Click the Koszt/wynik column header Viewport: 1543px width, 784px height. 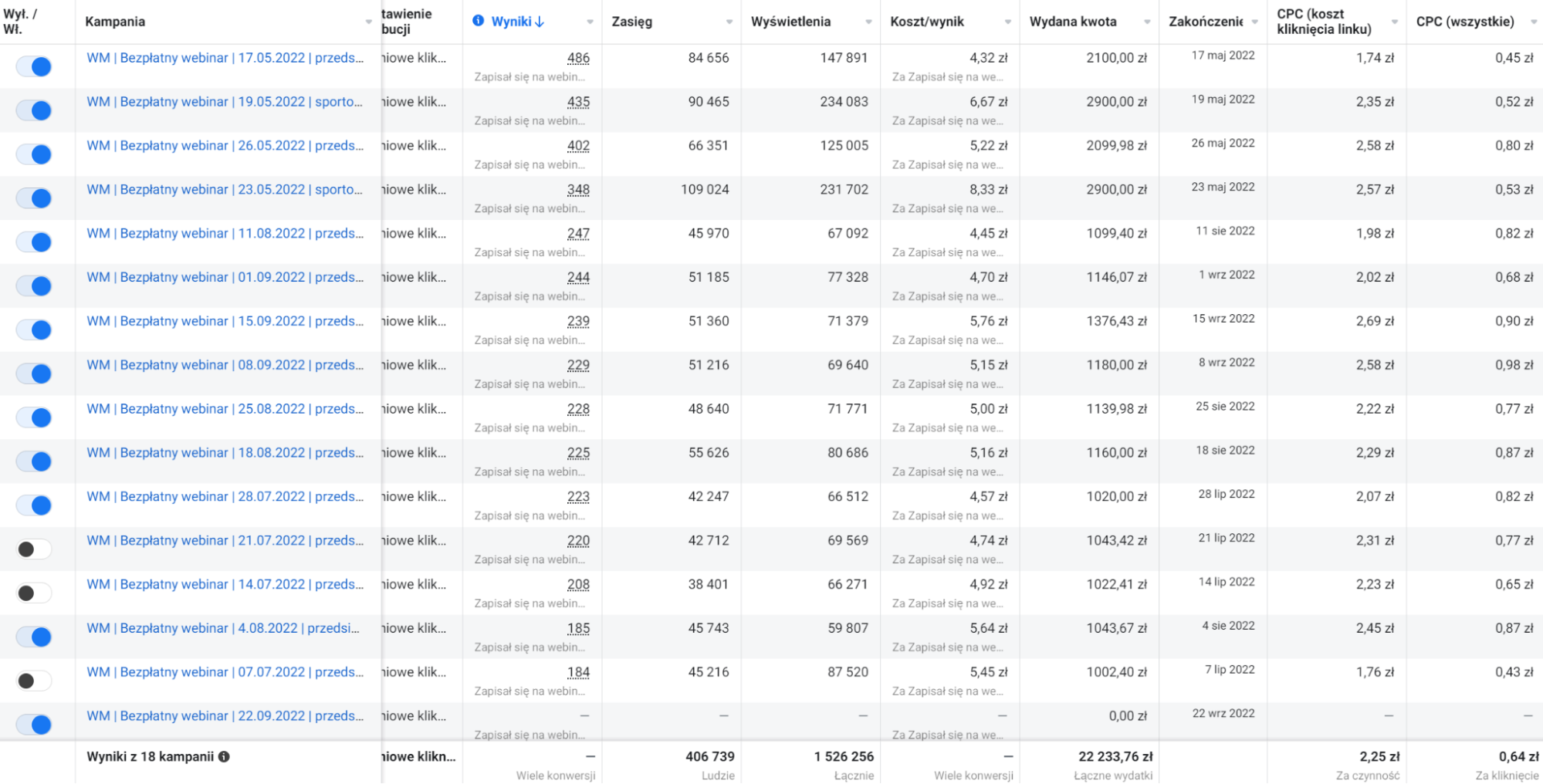(926, 22)
